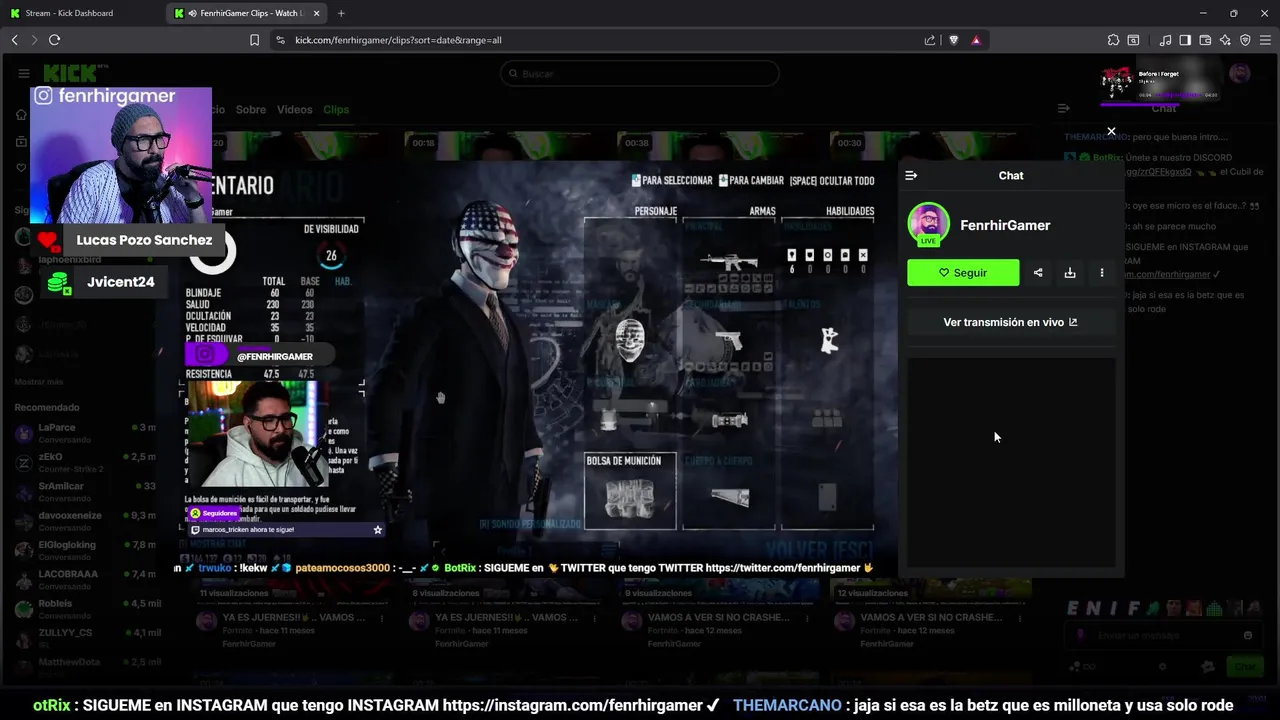Viewport: 1280px width, 720px height.
Task: Open the emoji picker in the chat input
Action: [1248, 635]
